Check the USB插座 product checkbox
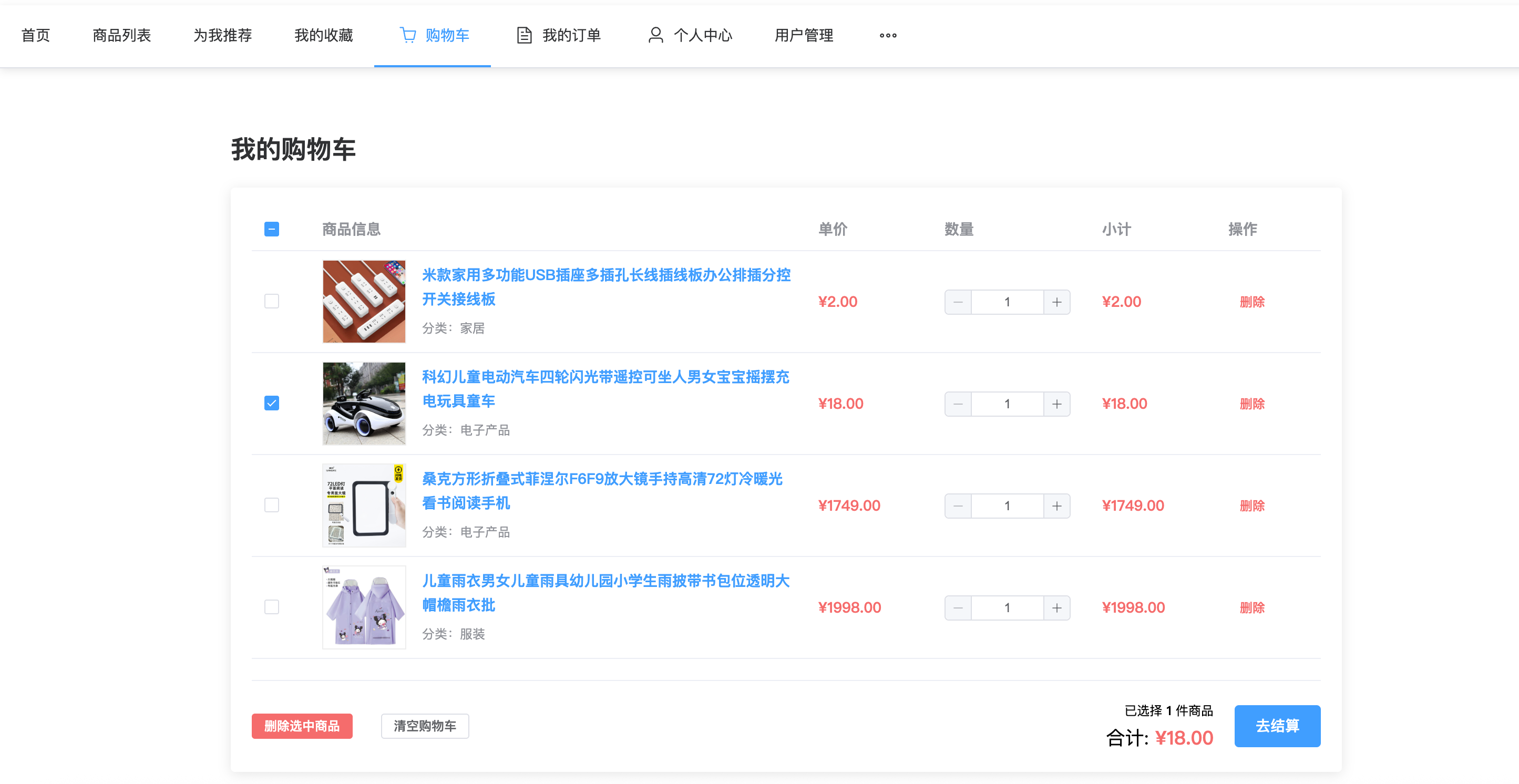 pyautogui.click(x=271, y=302)
